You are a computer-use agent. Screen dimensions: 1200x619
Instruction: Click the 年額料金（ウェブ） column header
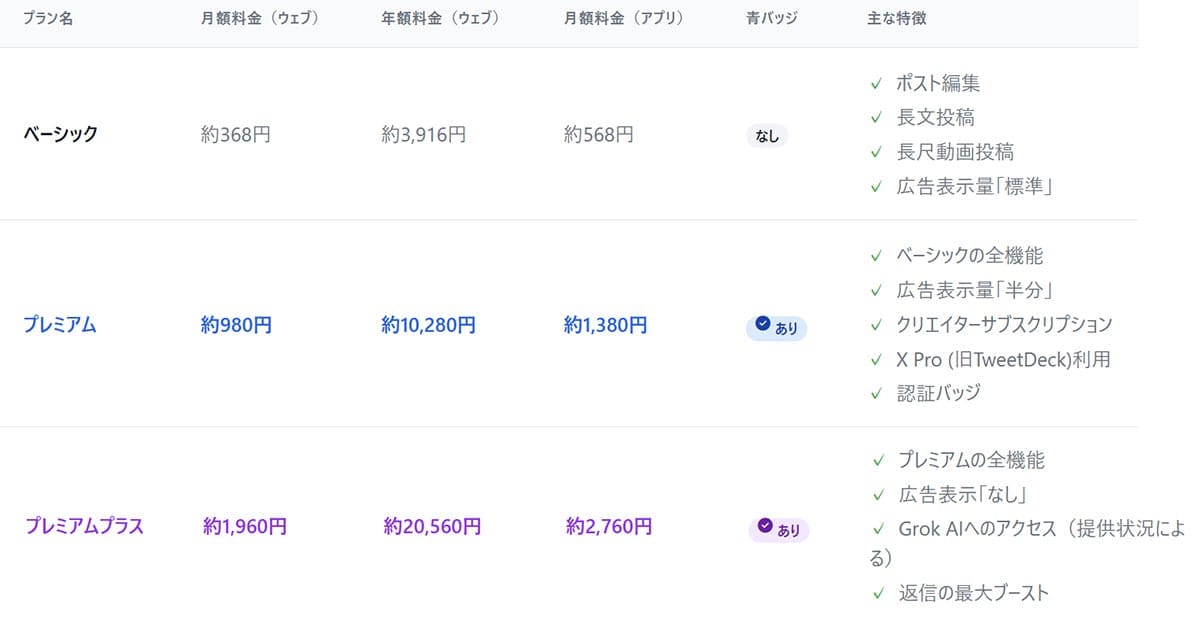pos(441,19)
